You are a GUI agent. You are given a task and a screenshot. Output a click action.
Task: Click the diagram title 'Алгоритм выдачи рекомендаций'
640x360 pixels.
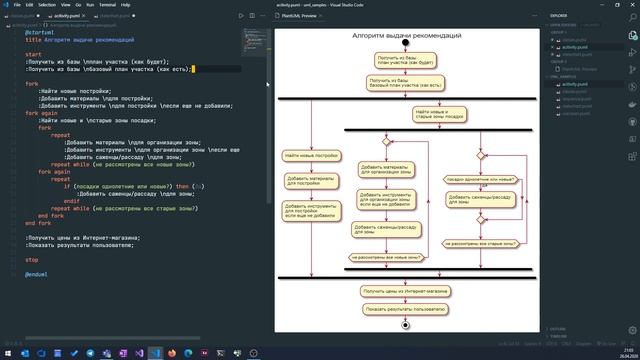(x=407, y=36)
